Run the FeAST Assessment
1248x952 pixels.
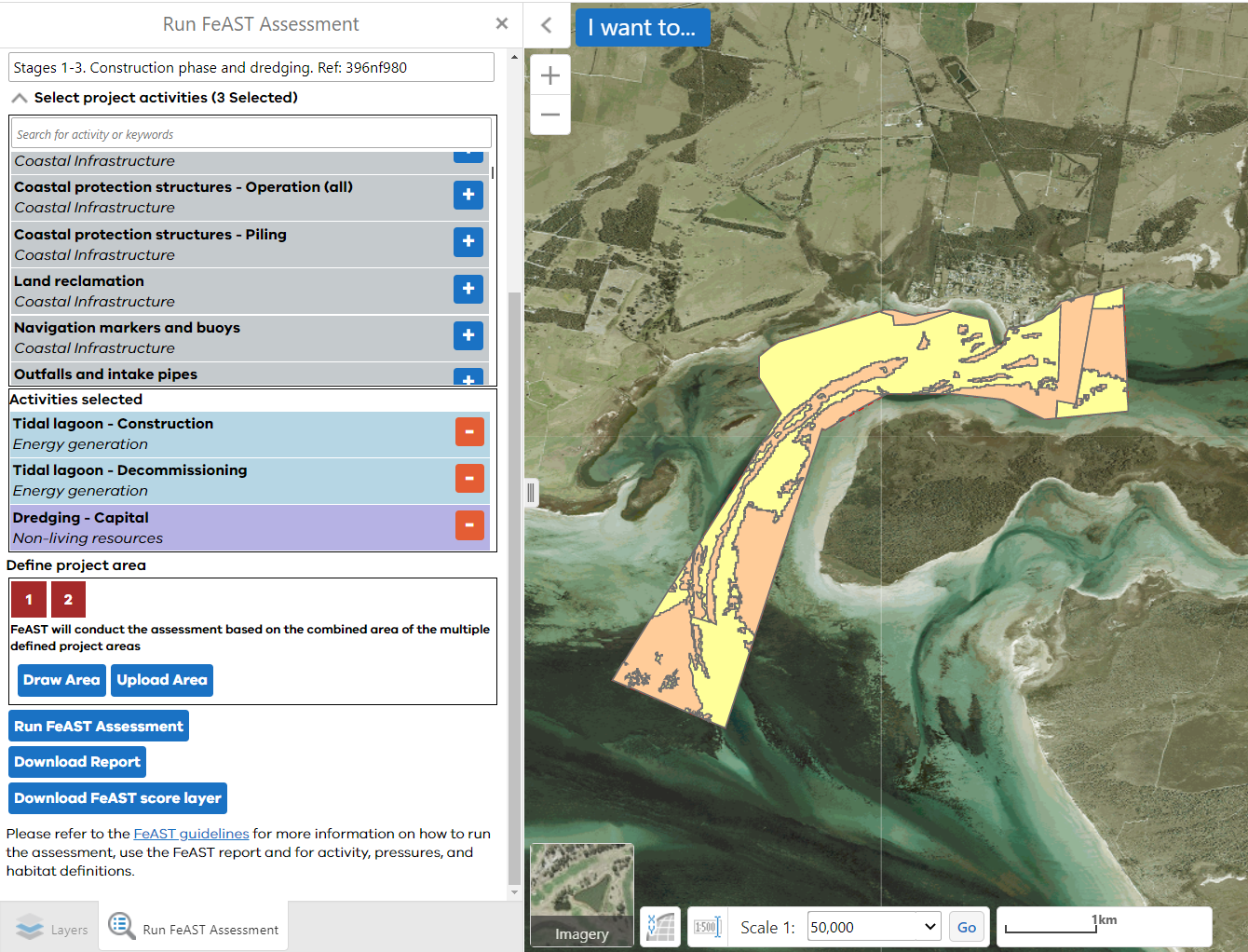(x=99, y=726)
